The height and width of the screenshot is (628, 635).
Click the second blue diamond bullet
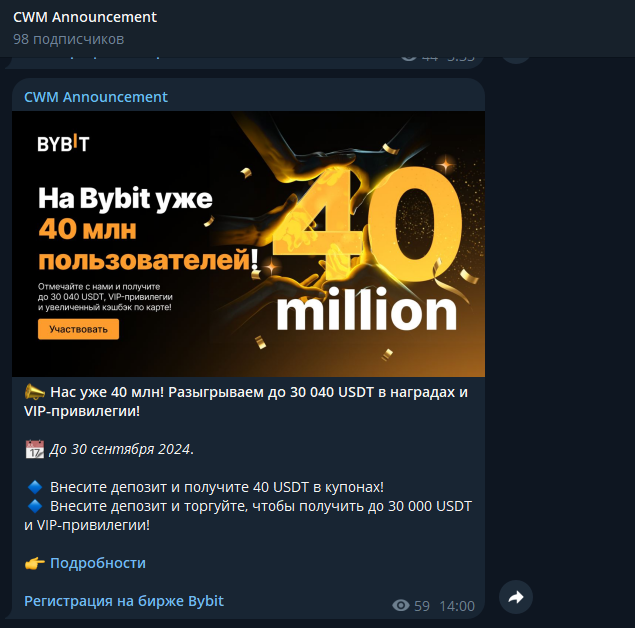coord(35,506)
